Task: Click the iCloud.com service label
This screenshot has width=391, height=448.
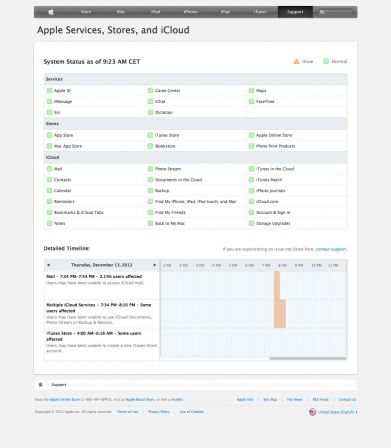Action: (267, 202)
